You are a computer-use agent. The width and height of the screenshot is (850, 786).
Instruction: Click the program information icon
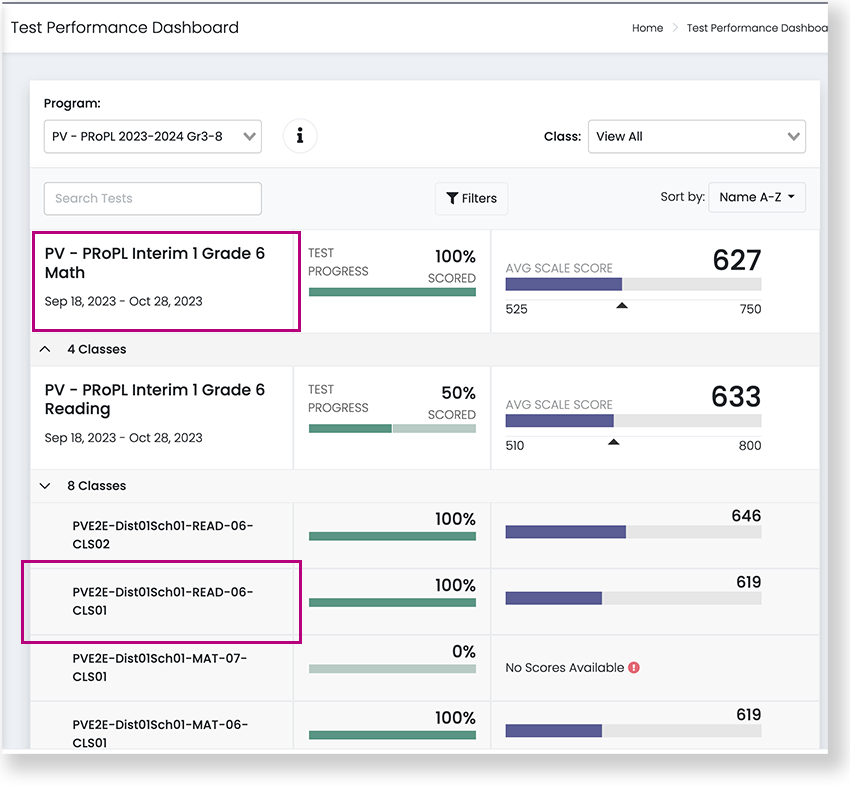pos(300,136)
